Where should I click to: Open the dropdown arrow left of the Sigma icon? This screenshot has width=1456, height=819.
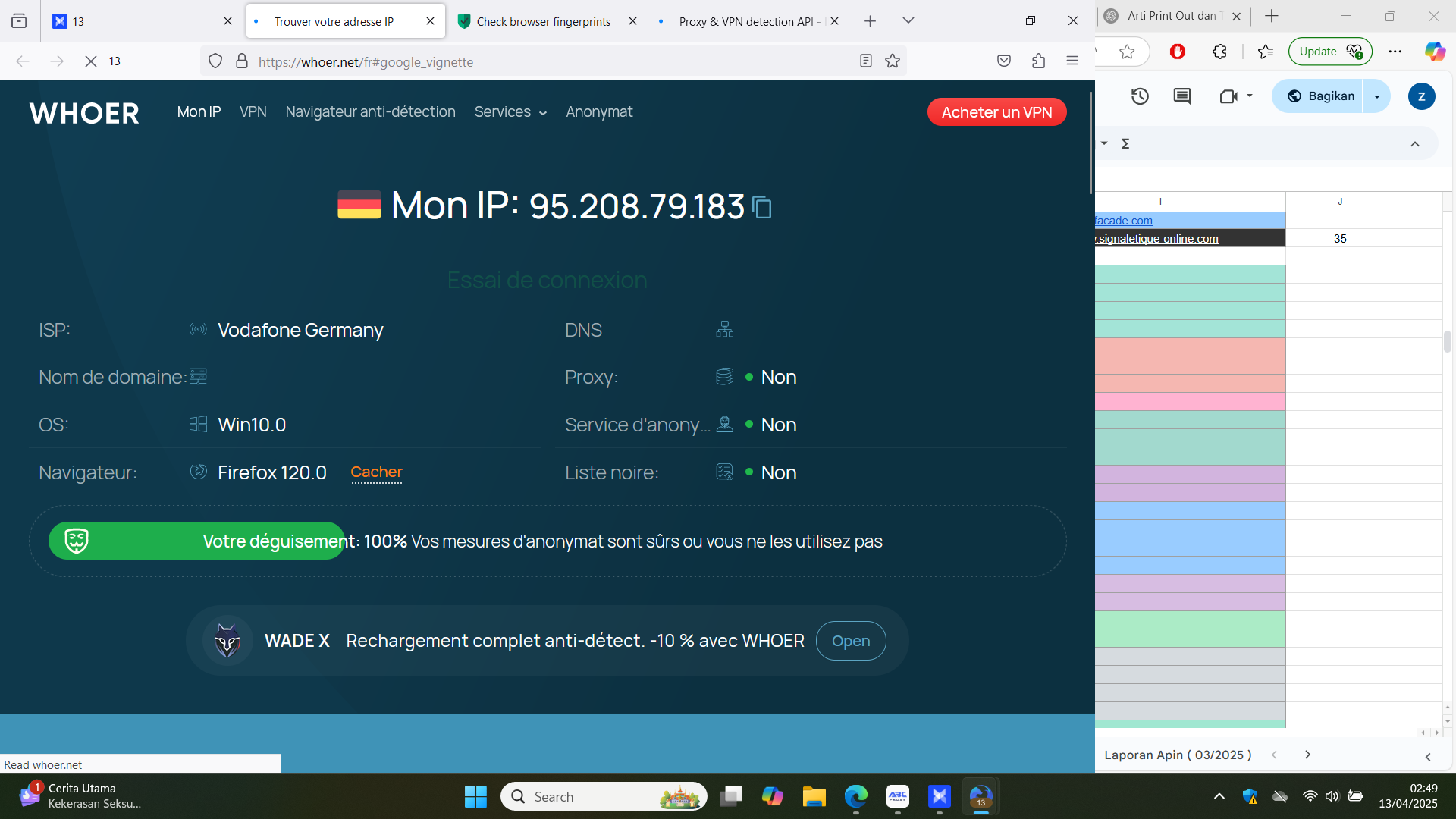click(x=1104, y=143)
